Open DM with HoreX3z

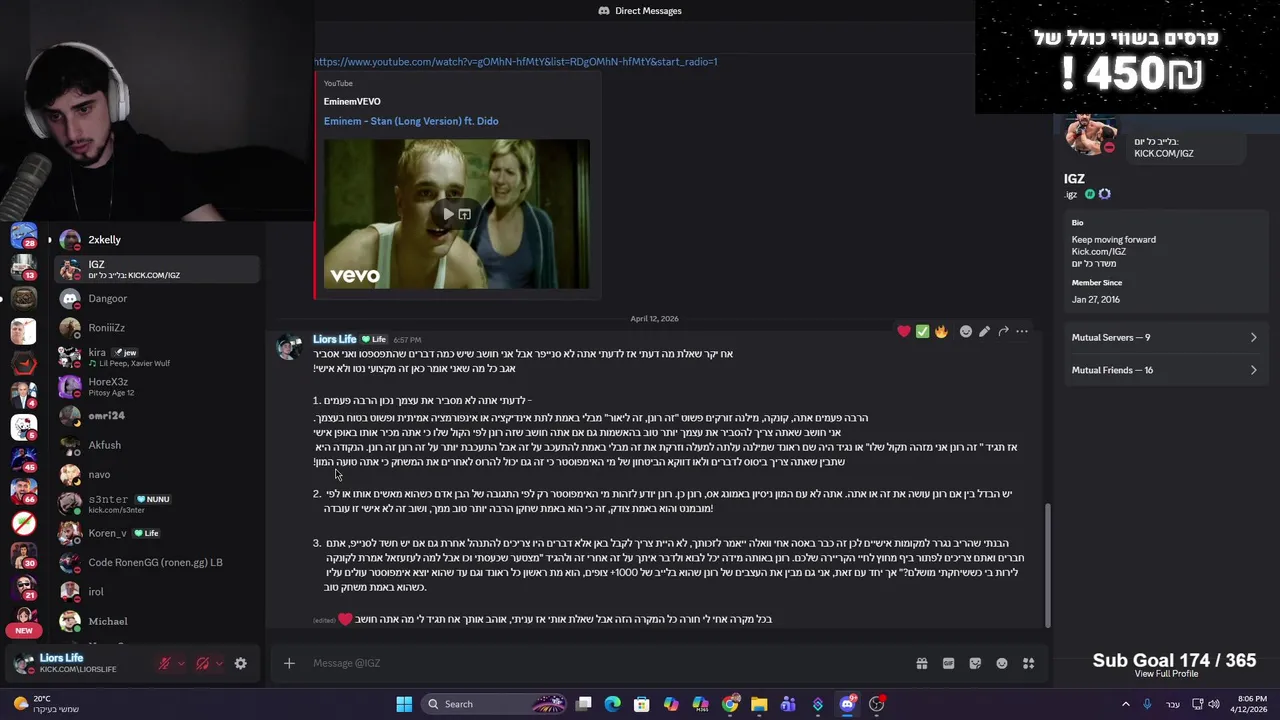(x=156, y=386)
